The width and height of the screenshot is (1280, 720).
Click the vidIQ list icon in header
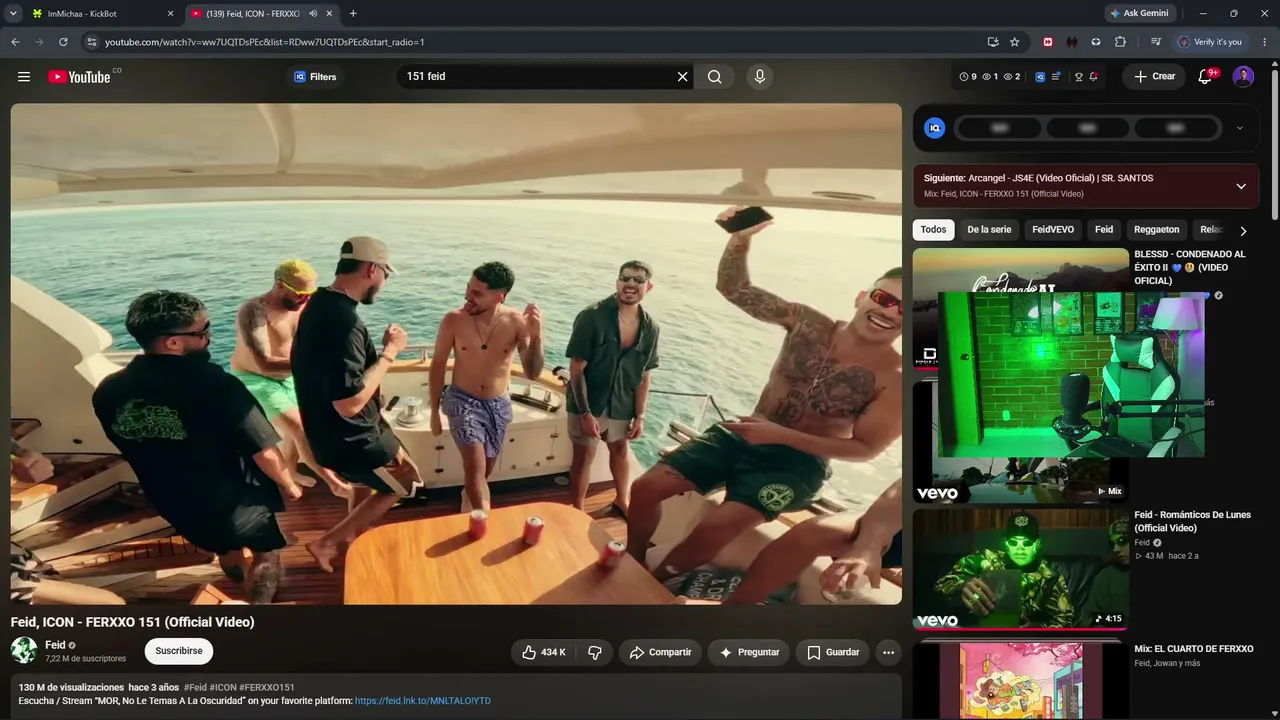tap(1056, 77)
